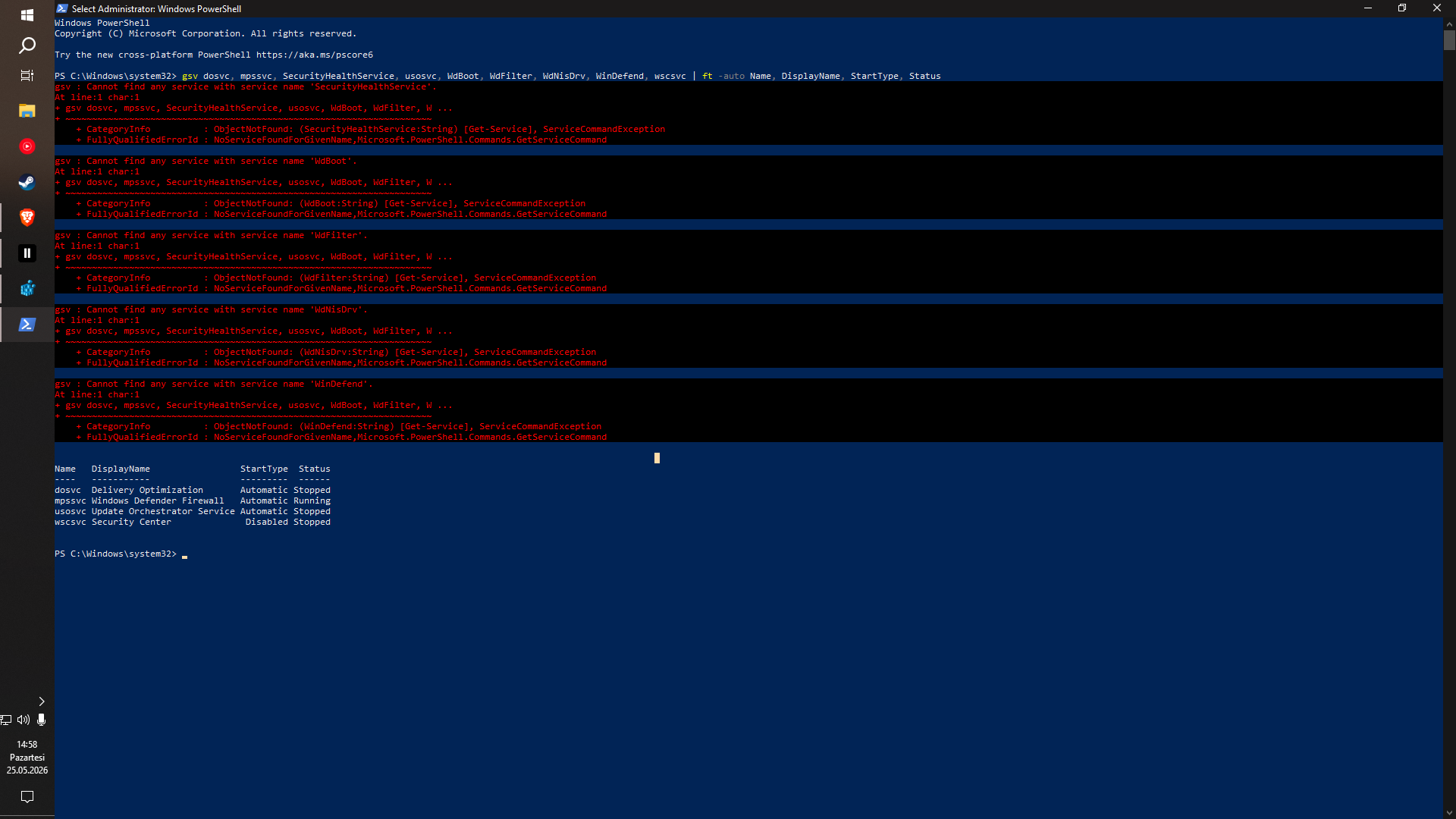Click error text mentioning 'WdFilter'
The height and width of the screenshot is (819, 1456).
click(211, 235)
